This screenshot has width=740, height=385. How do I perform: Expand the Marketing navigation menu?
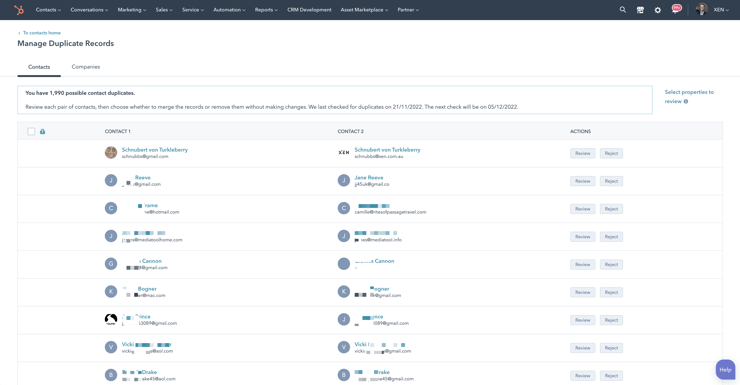pos(132,9)
